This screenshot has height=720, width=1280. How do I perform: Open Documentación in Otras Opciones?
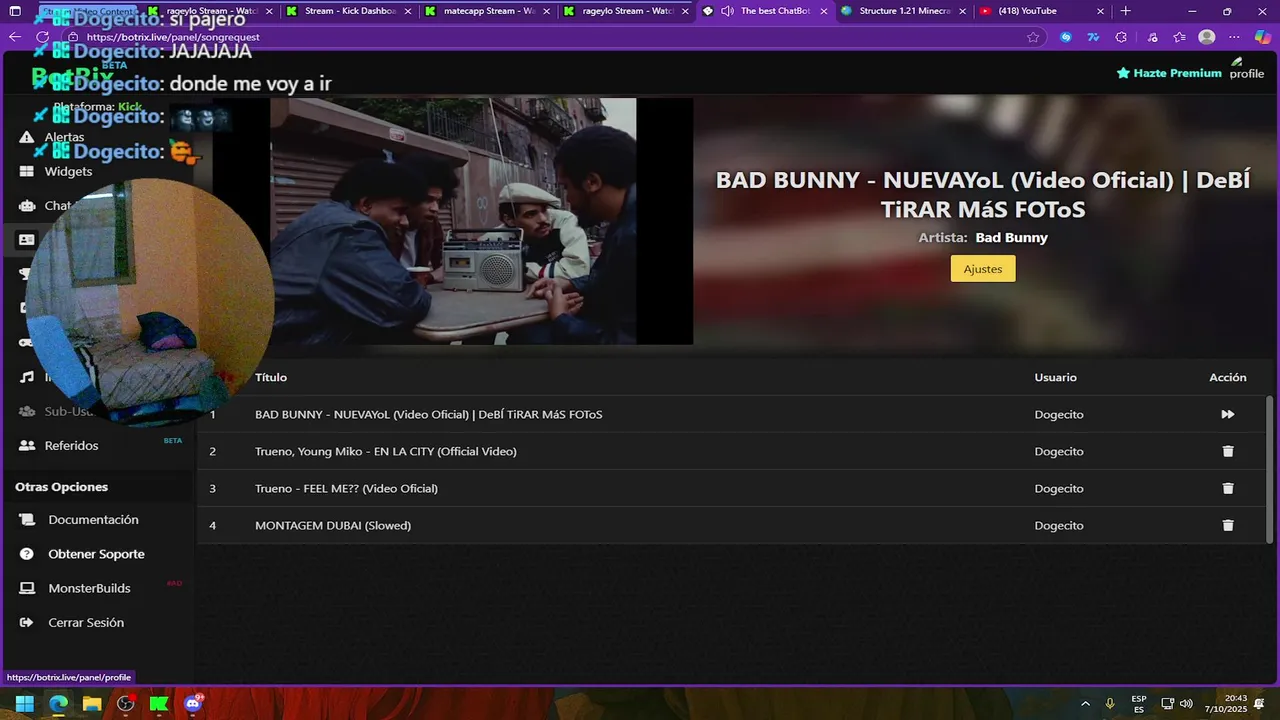point(93,520)
